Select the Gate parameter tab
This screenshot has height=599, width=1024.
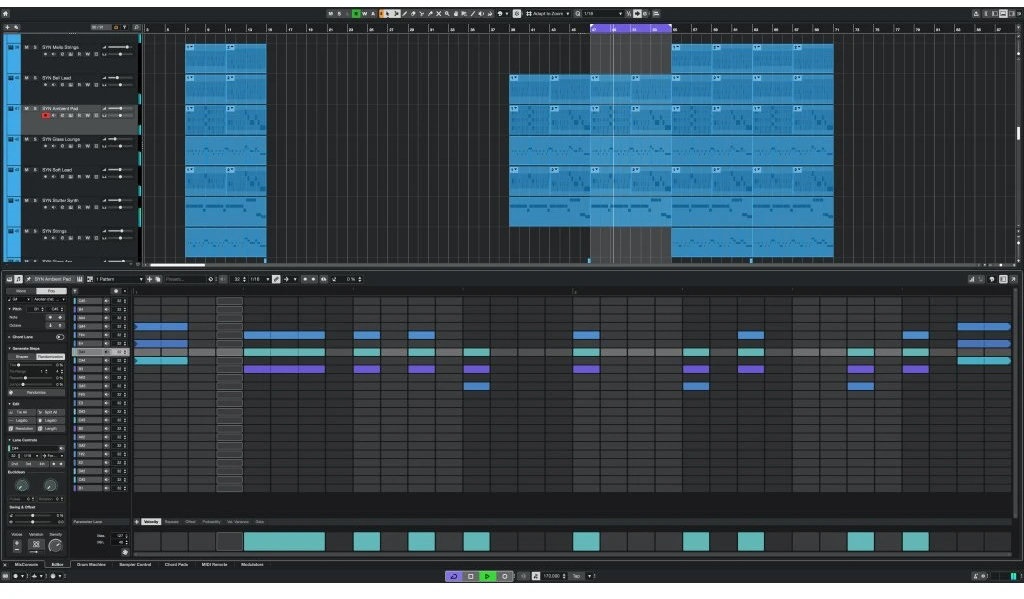point(259,522)
